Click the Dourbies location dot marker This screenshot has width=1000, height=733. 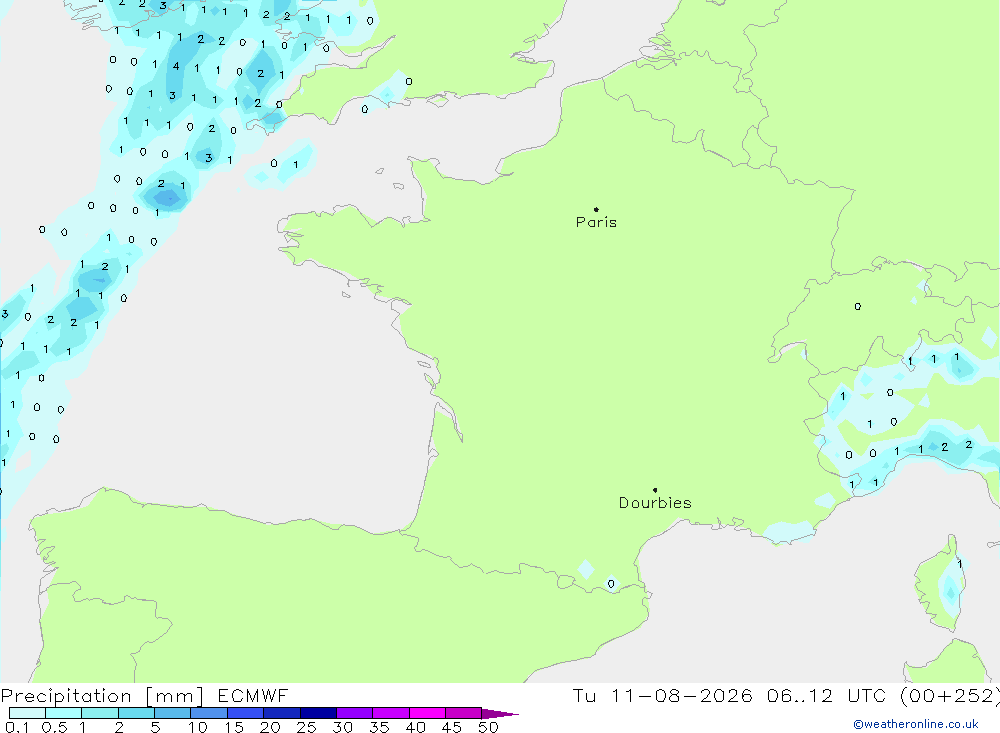click(x=655, y=490)
